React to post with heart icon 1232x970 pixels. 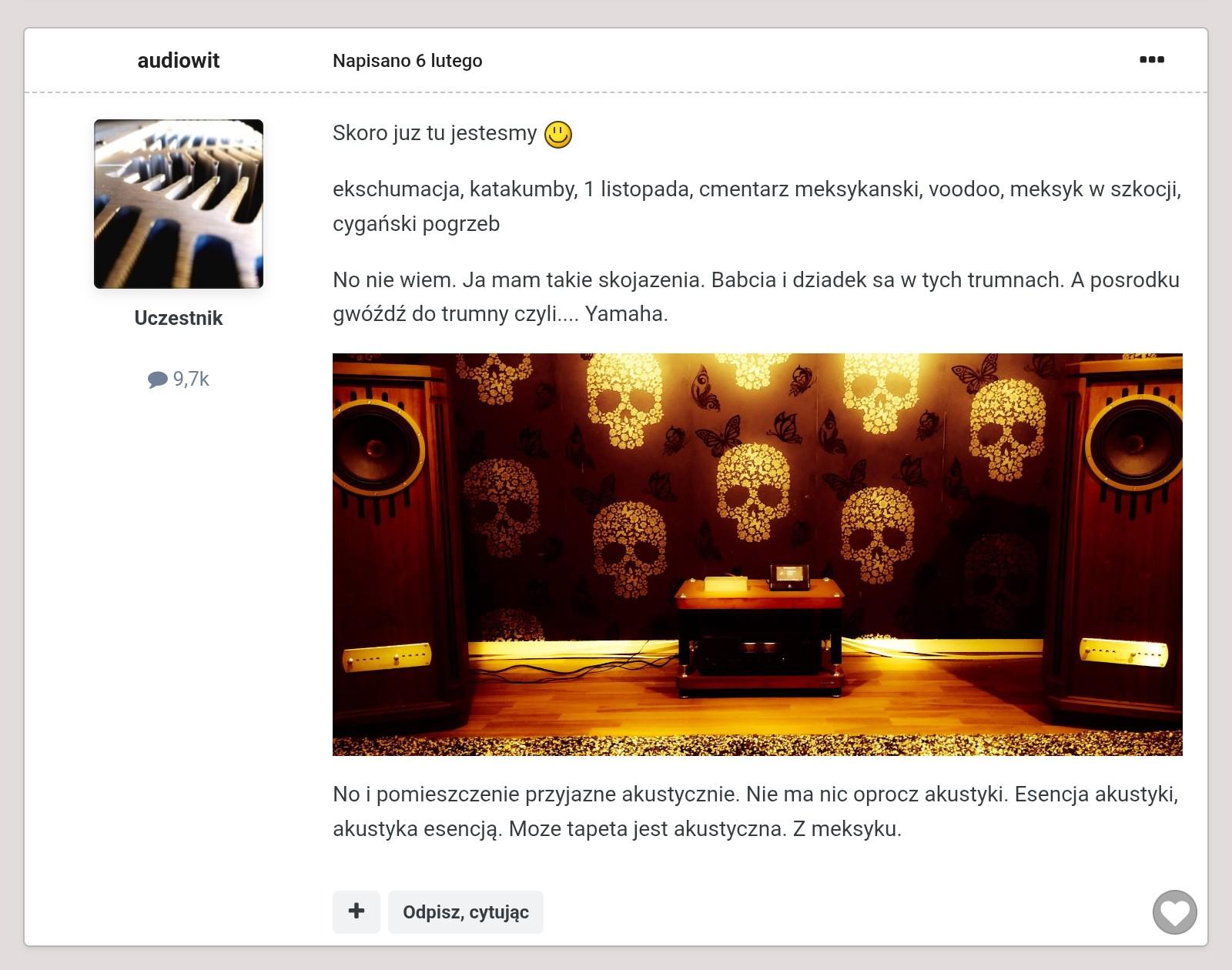(1174, 912)
